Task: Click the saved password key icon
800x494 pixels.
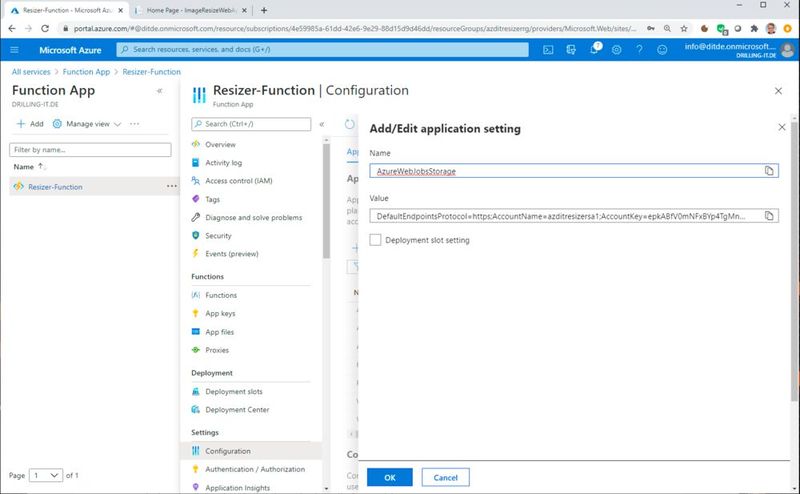Action: click(651, 29)
